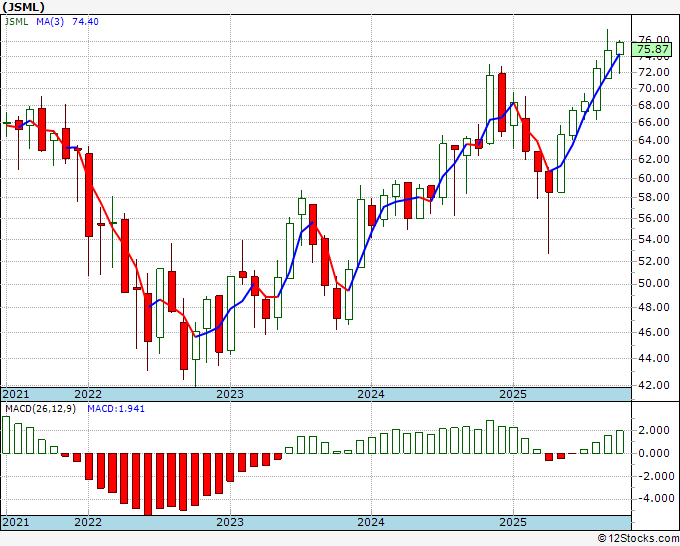This screenshot has height=546, width=680.
Task: Click the current price tag 75.87
Action: point(653,49)
